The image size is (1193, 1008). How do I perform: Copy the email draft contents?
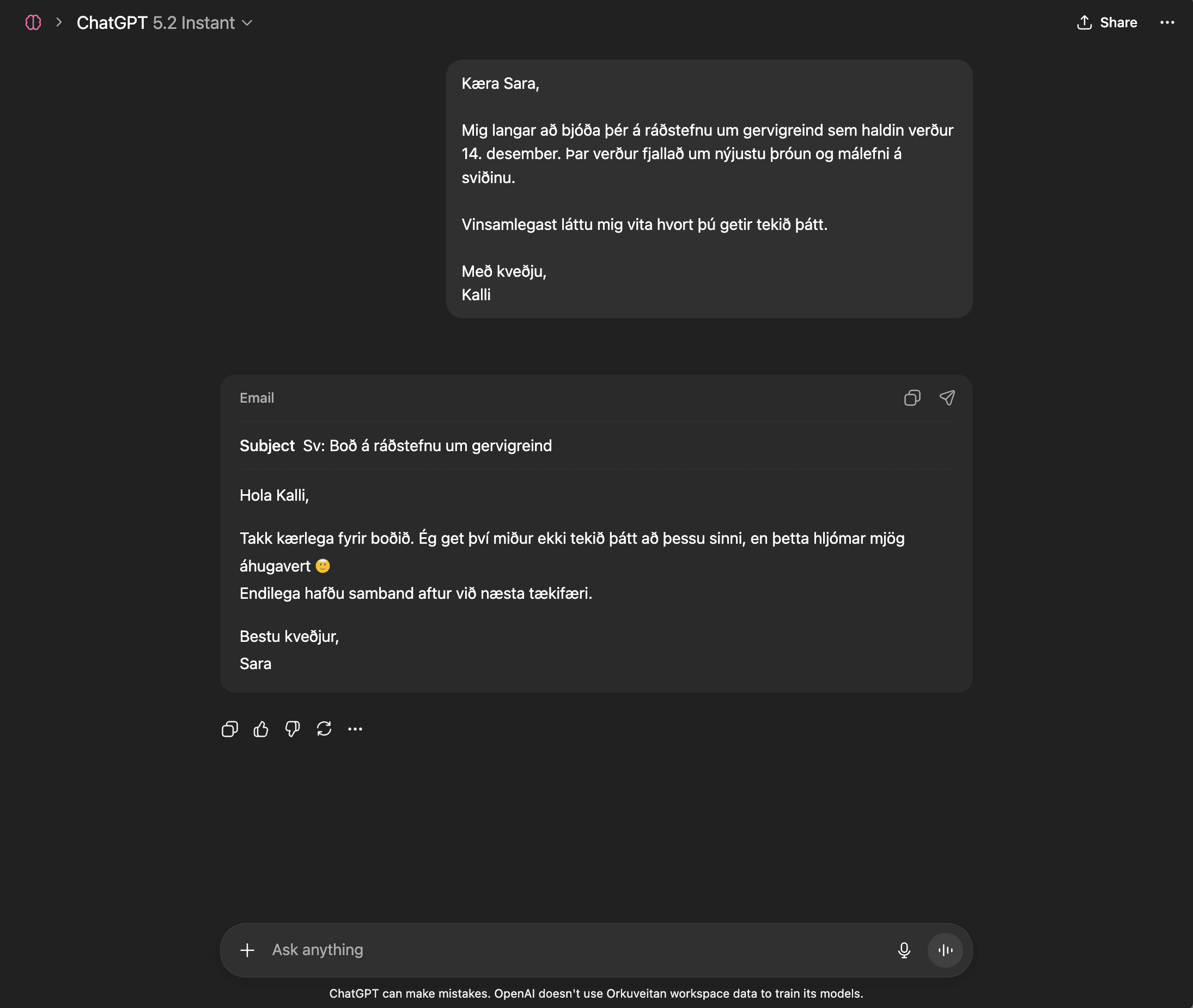click(x=912, y=398)
